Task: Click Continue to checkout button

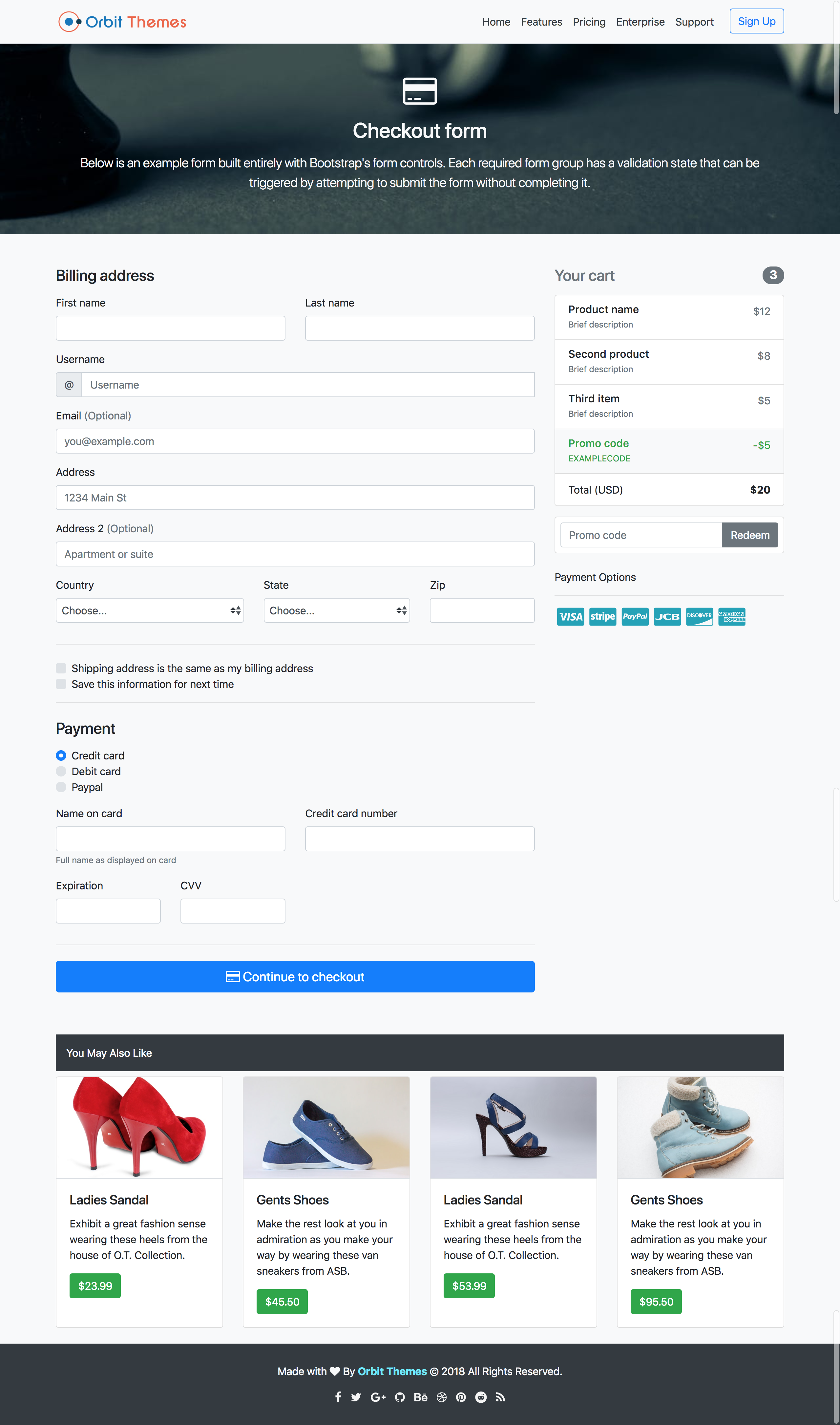Action: [x=295, y=976]
